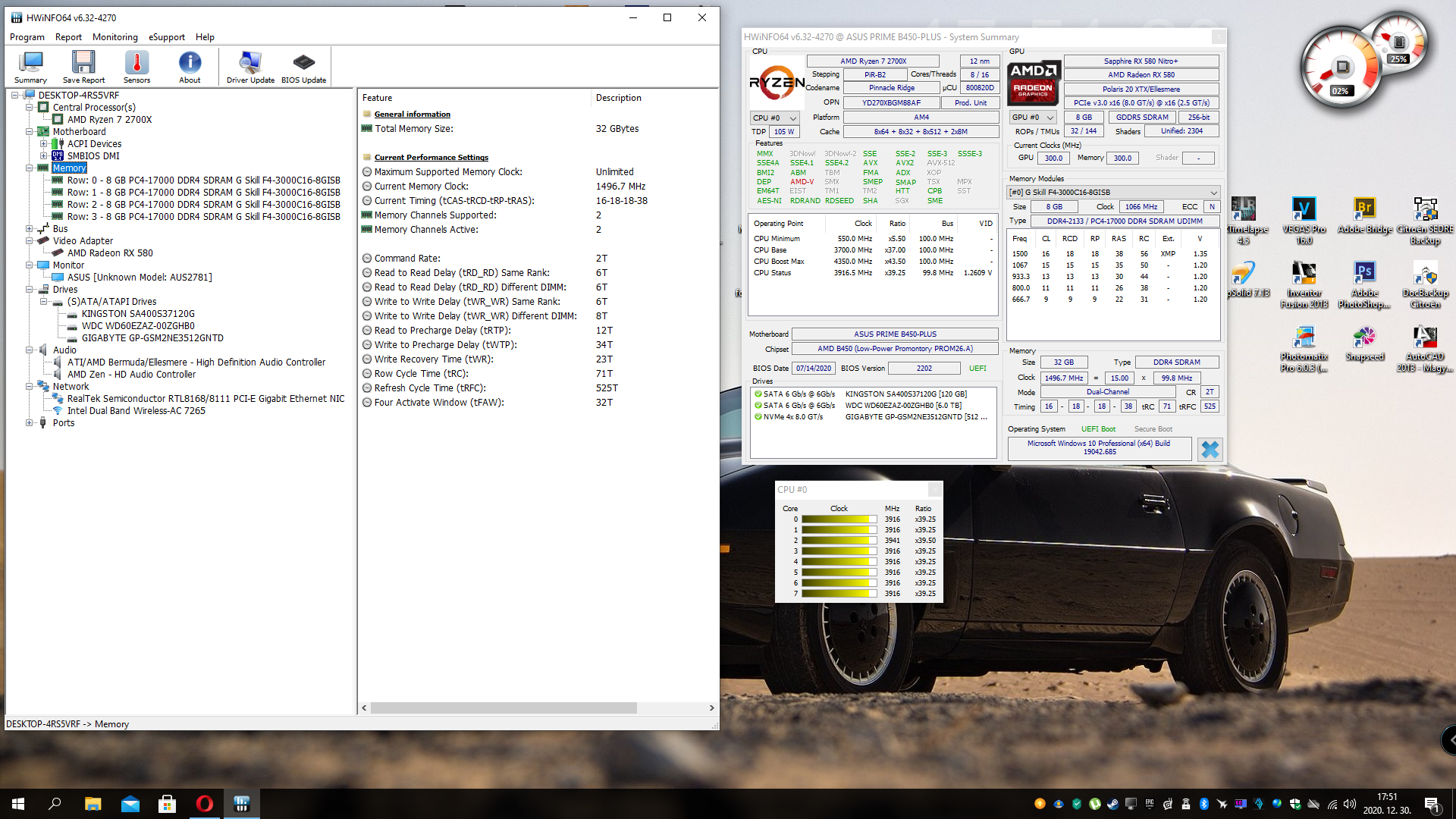Launch Driver Update from the toolbar
Screen dimensions: 1456x819
coord(250,67)
